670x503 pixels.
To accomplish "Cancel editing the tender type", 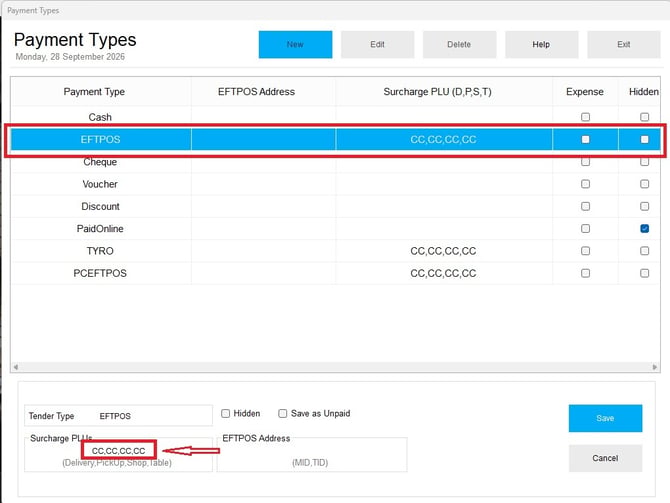I will 605,458.
